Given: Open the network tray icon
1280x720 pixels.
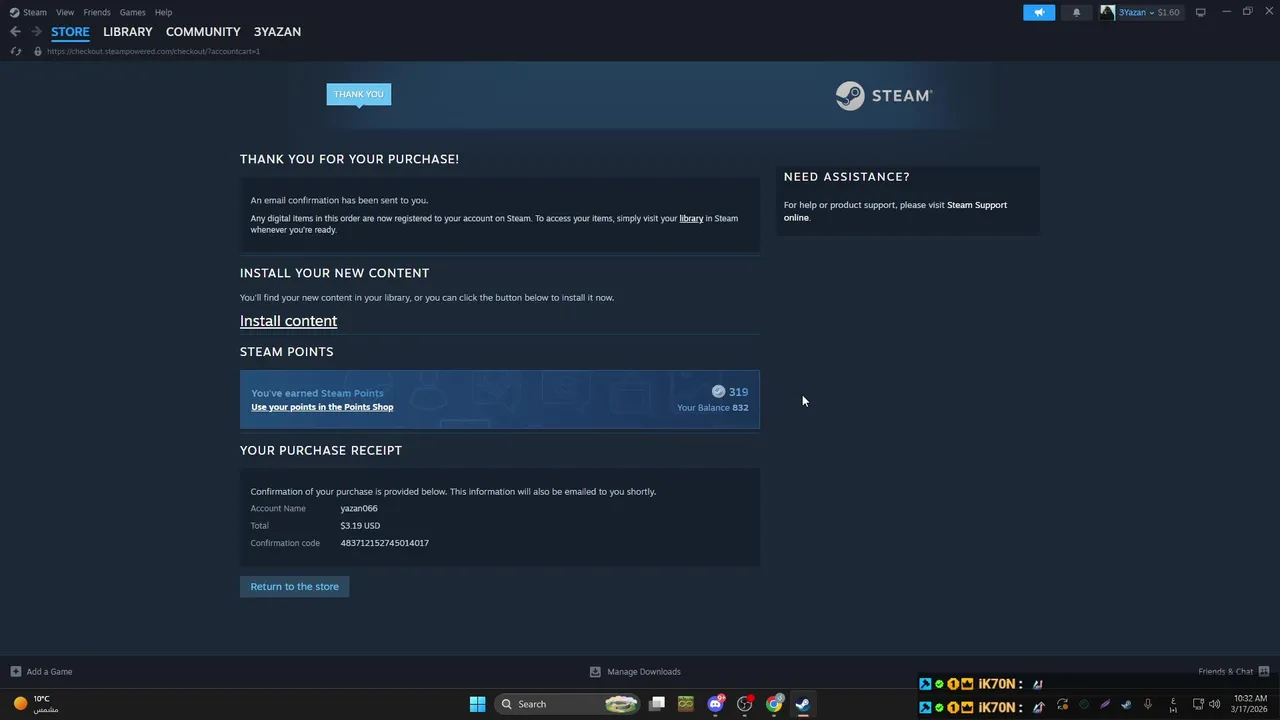Looking at the screenshot, I should pos(1198,705).
